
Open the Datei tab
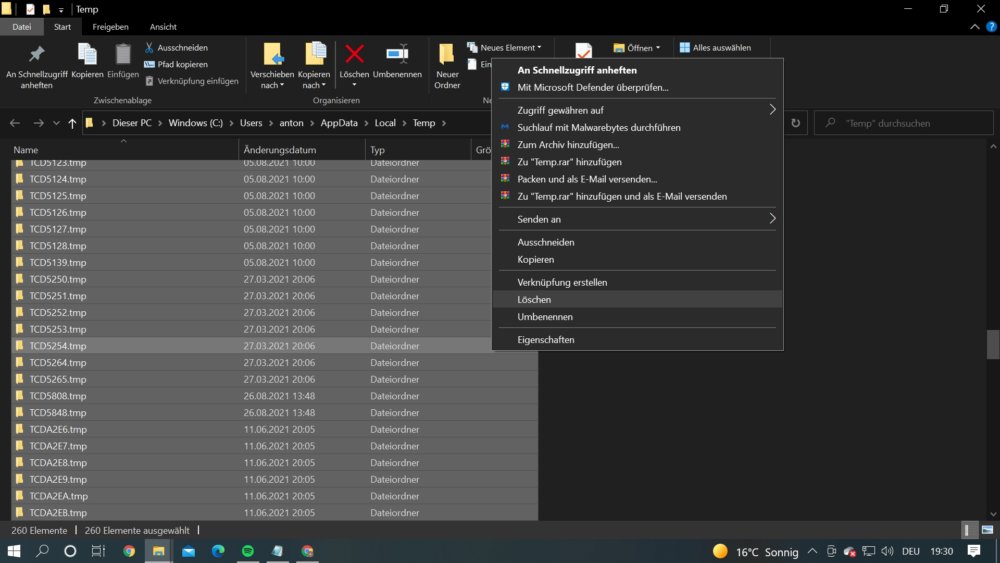21,27
